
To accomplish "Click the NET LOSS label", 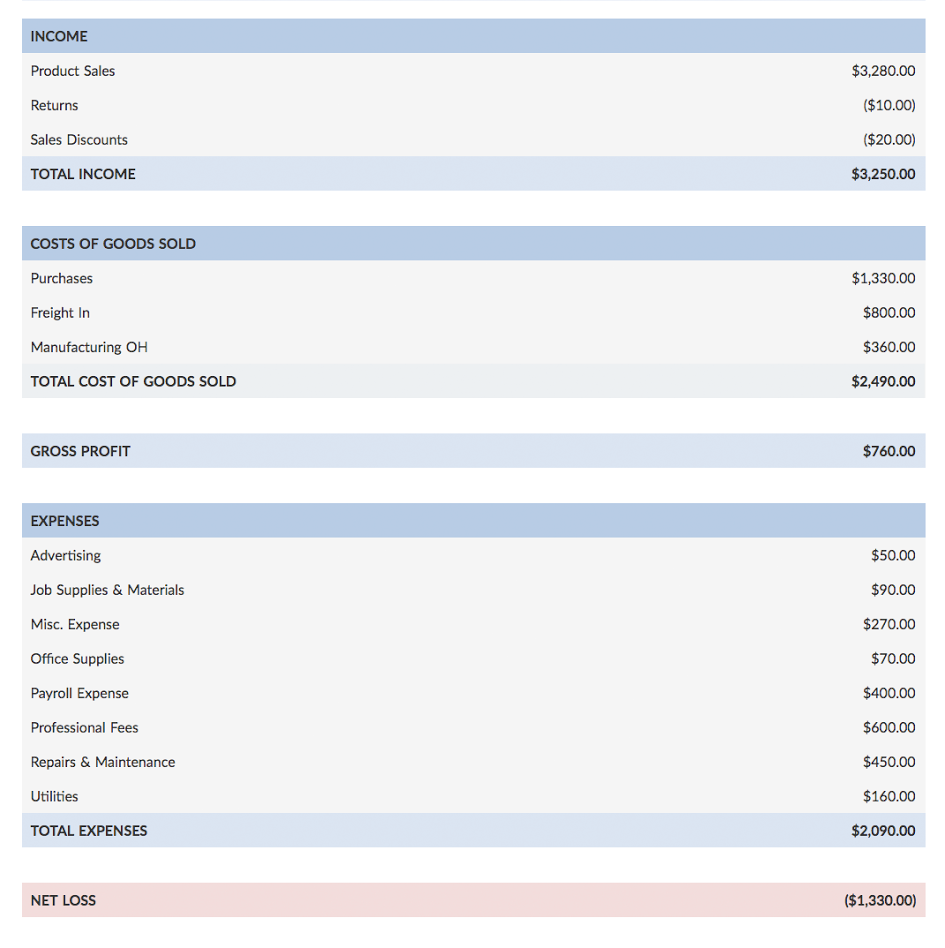I will tap(63, 901).
